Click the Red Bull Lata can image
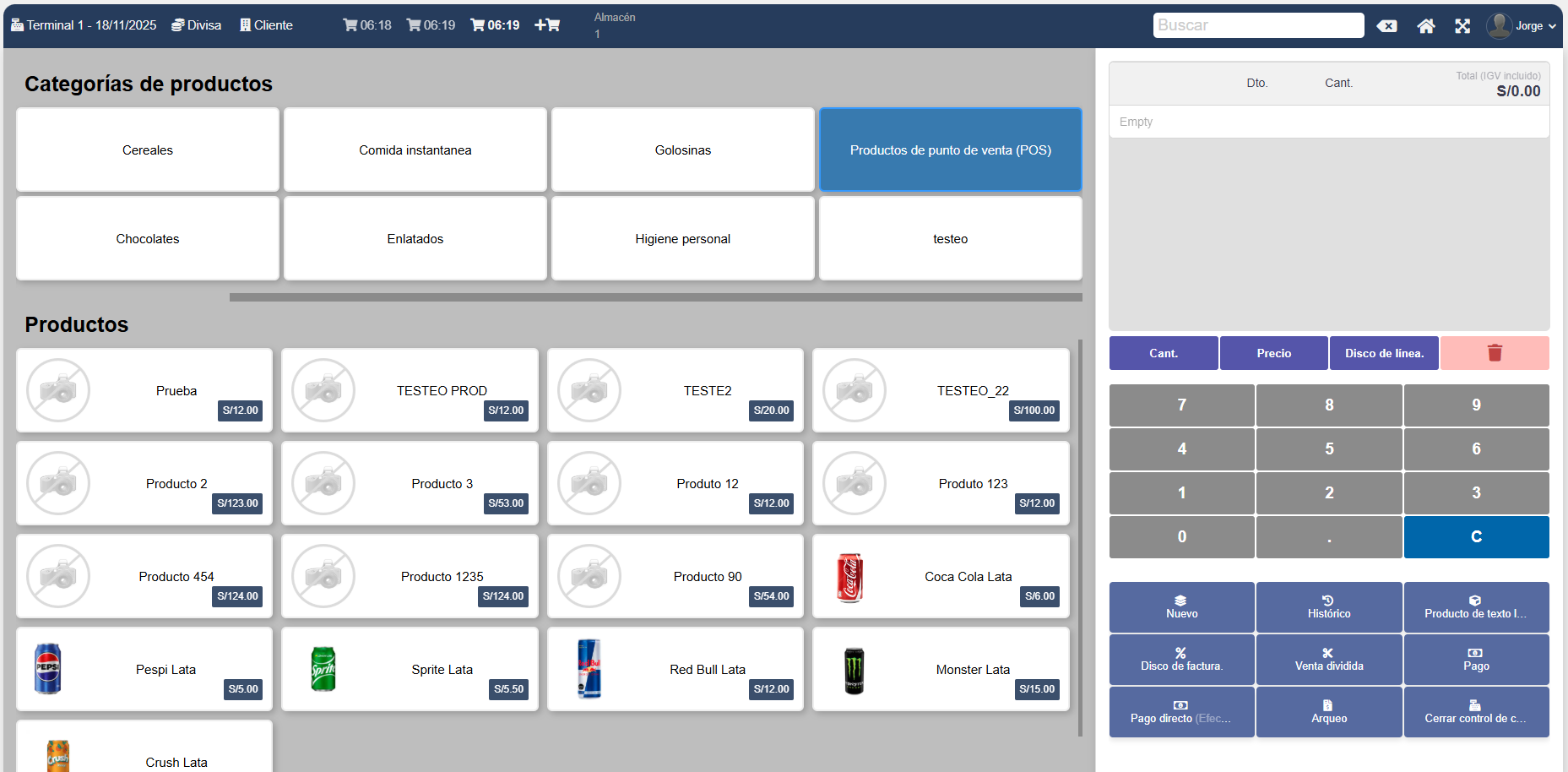Viewport: 1568px width, 772px height. point(589,669)
